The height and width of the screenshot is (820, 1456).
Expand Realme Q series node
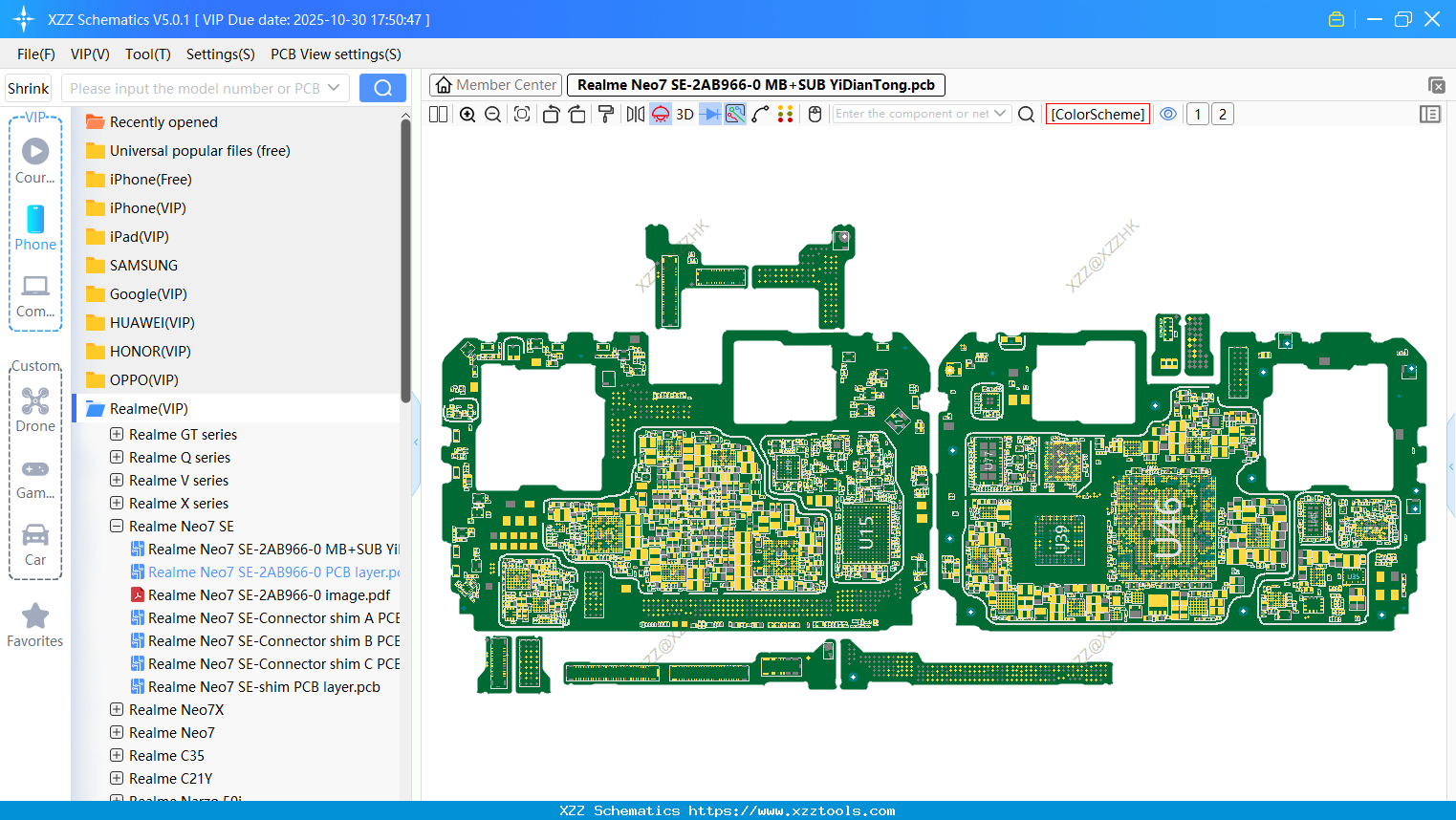(x=117, y=457)
